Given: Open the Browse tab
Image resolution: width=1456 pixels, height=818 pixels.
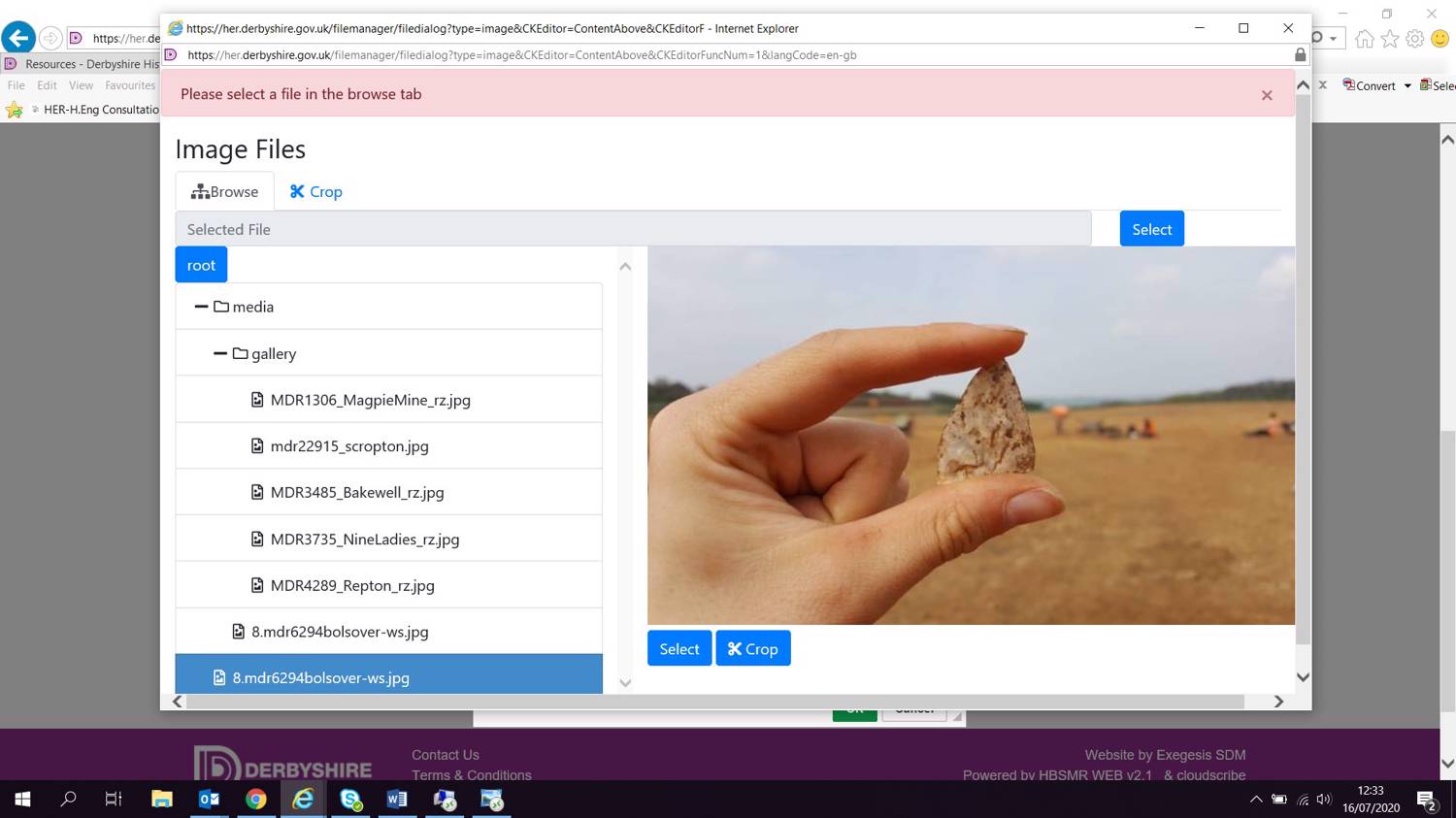Looking at the screenshot, I should (x=225, y=192).
